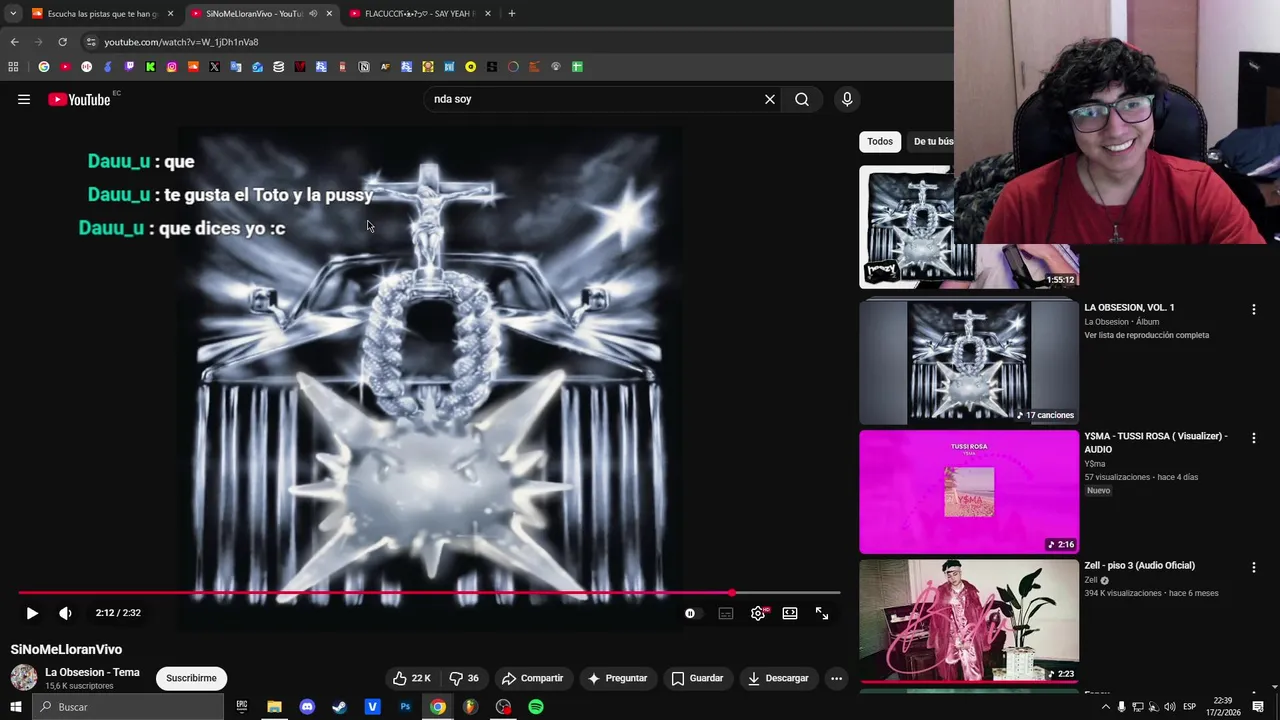Start voice search with the microphone

(847, 99)
